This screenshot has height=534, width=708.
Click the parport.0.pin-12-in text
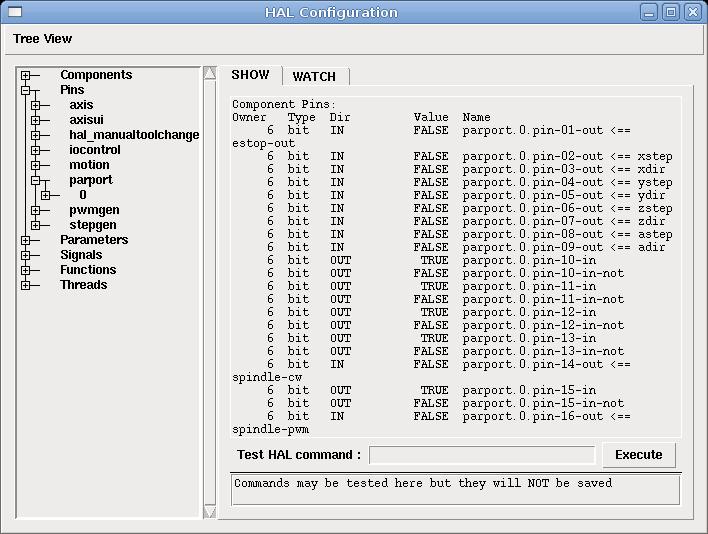529,312
